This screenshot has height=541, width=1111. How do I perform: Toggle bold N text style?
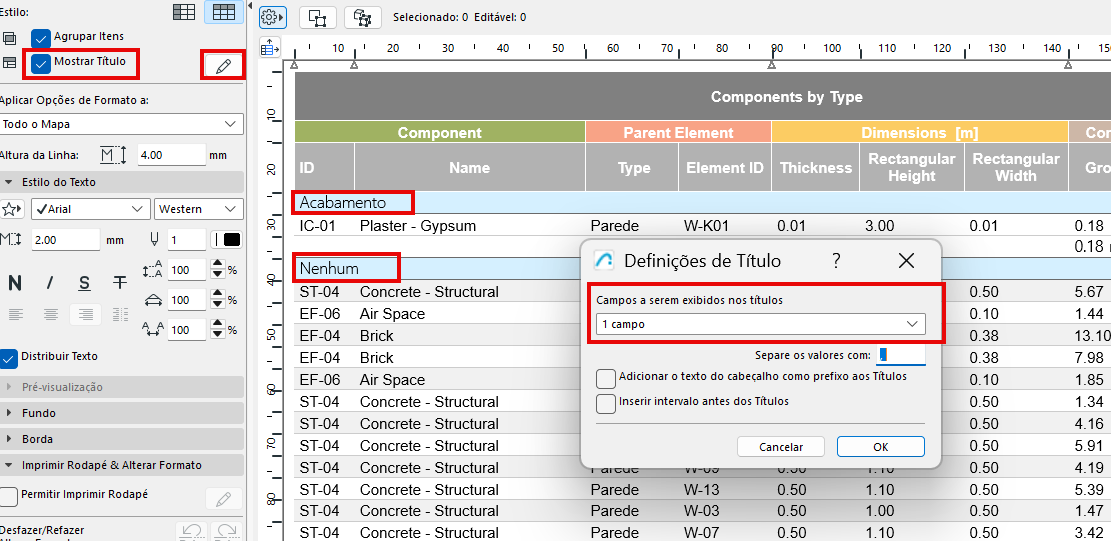click(14, 283)
